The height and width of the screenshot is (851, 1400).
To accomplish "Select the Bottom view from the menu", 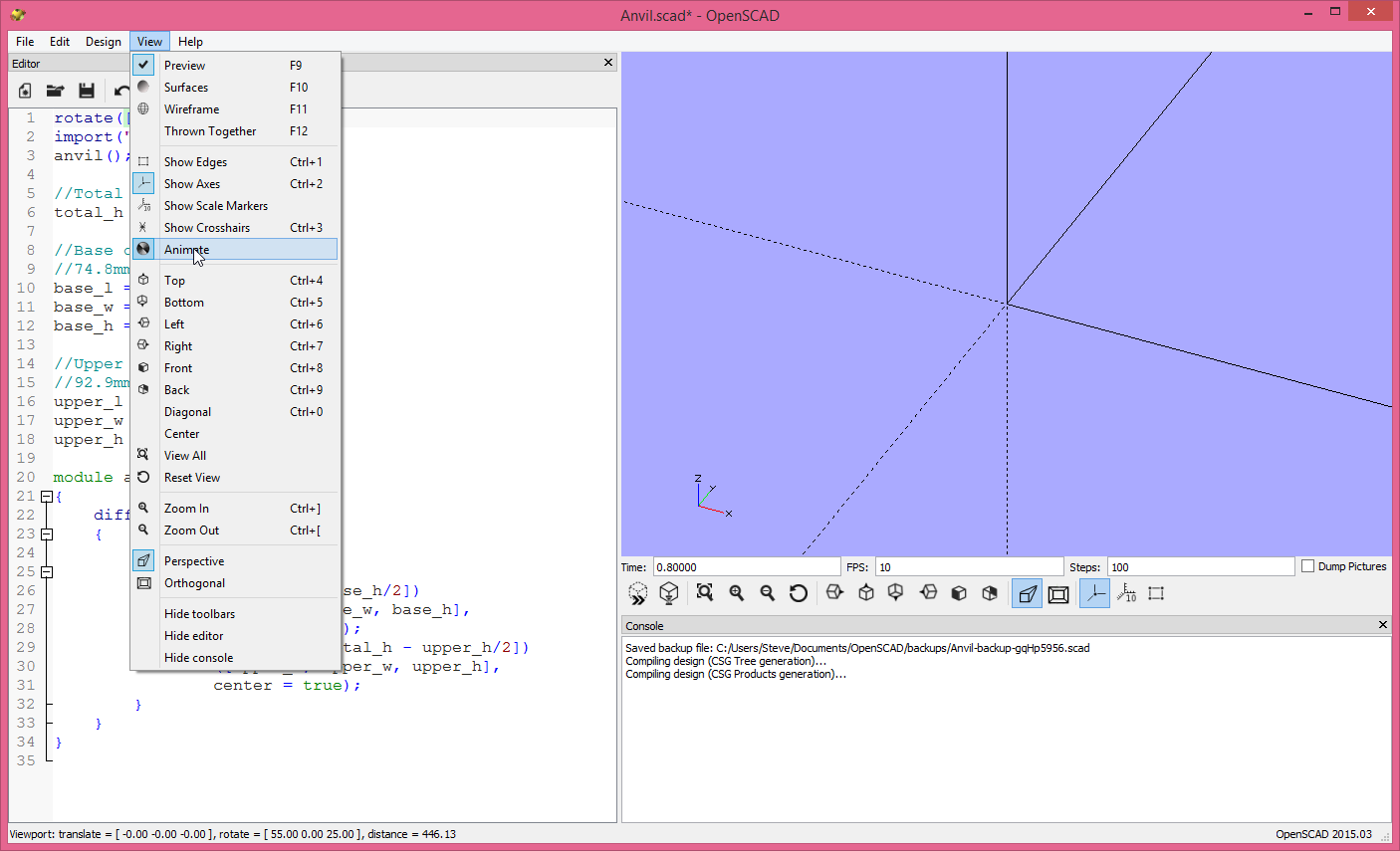I will pos(182,302).
